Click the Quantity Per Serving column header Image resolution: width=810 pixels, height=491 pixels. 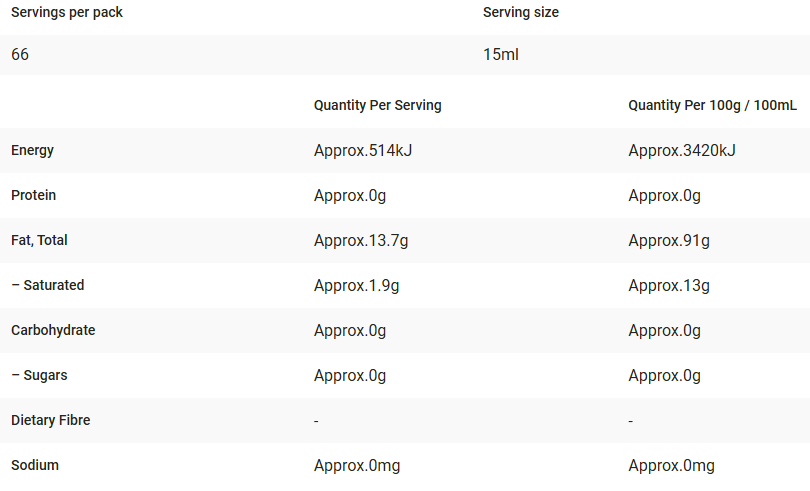(377, 105)
